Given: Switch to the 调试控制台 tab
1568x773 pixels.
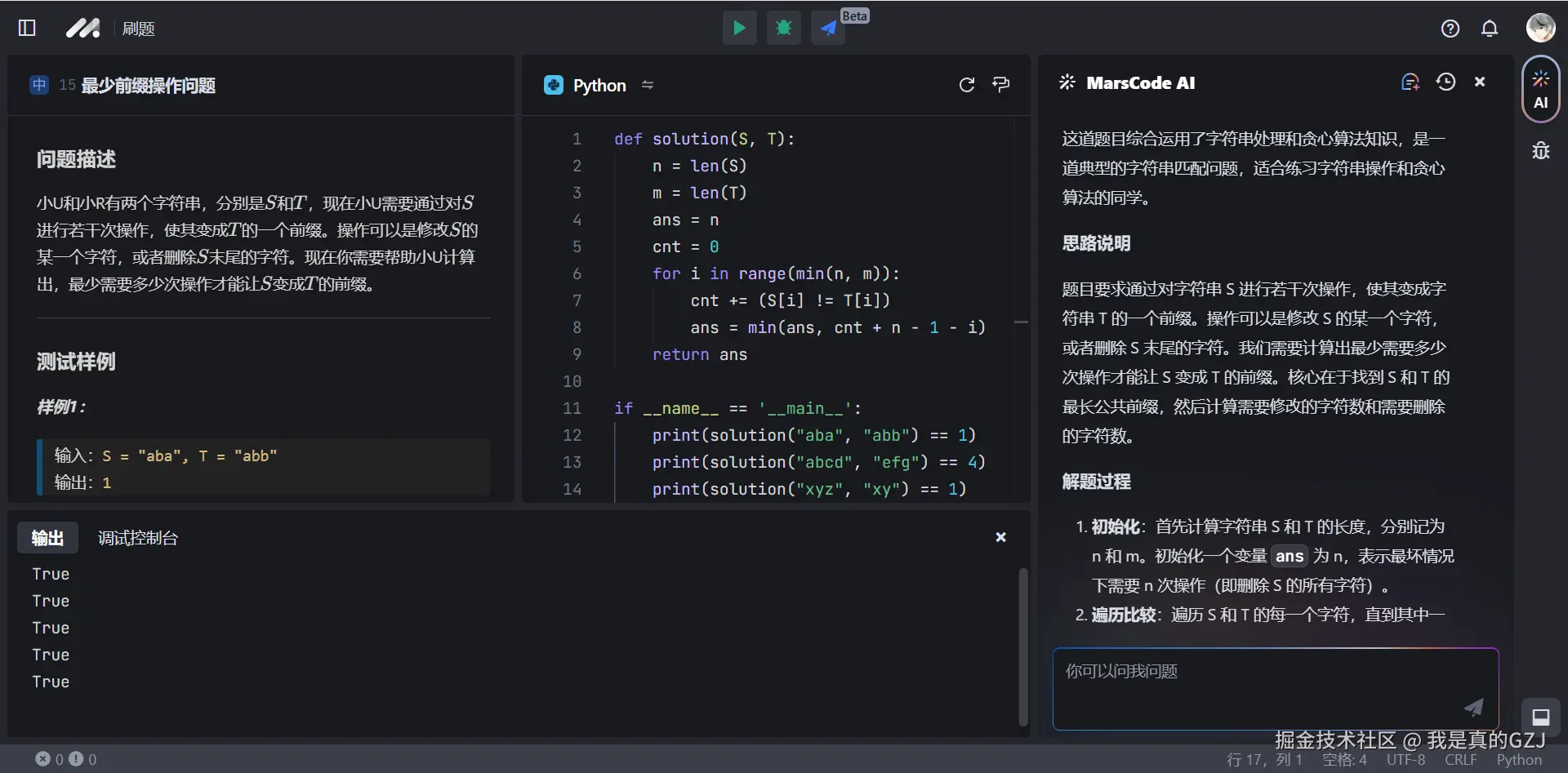Looking at the screenshot, I should tap(136, 537).
